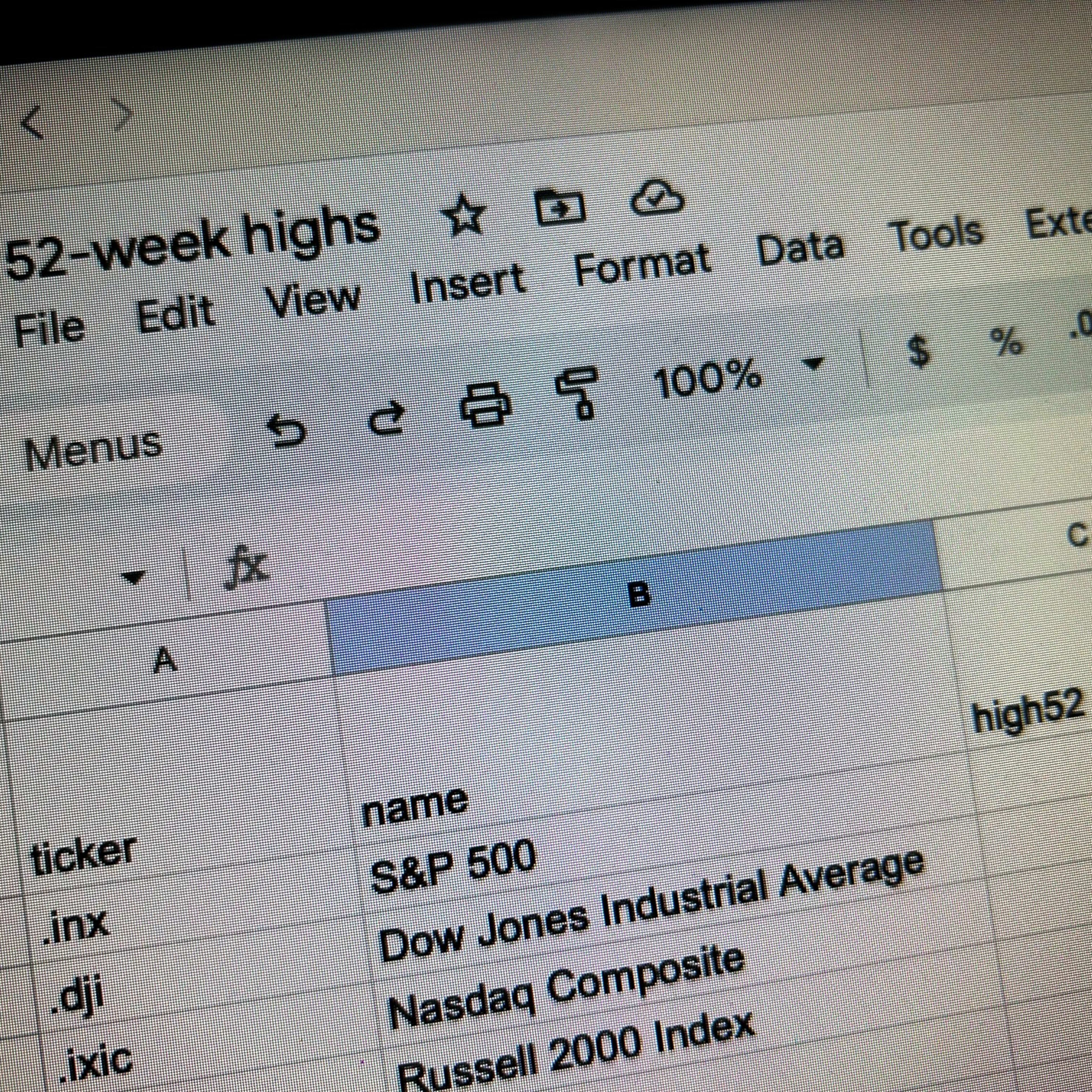Click the redo arrow icon
Image resolution: width=1092 pixels, height=1092 pixels.
coord(387,418)
